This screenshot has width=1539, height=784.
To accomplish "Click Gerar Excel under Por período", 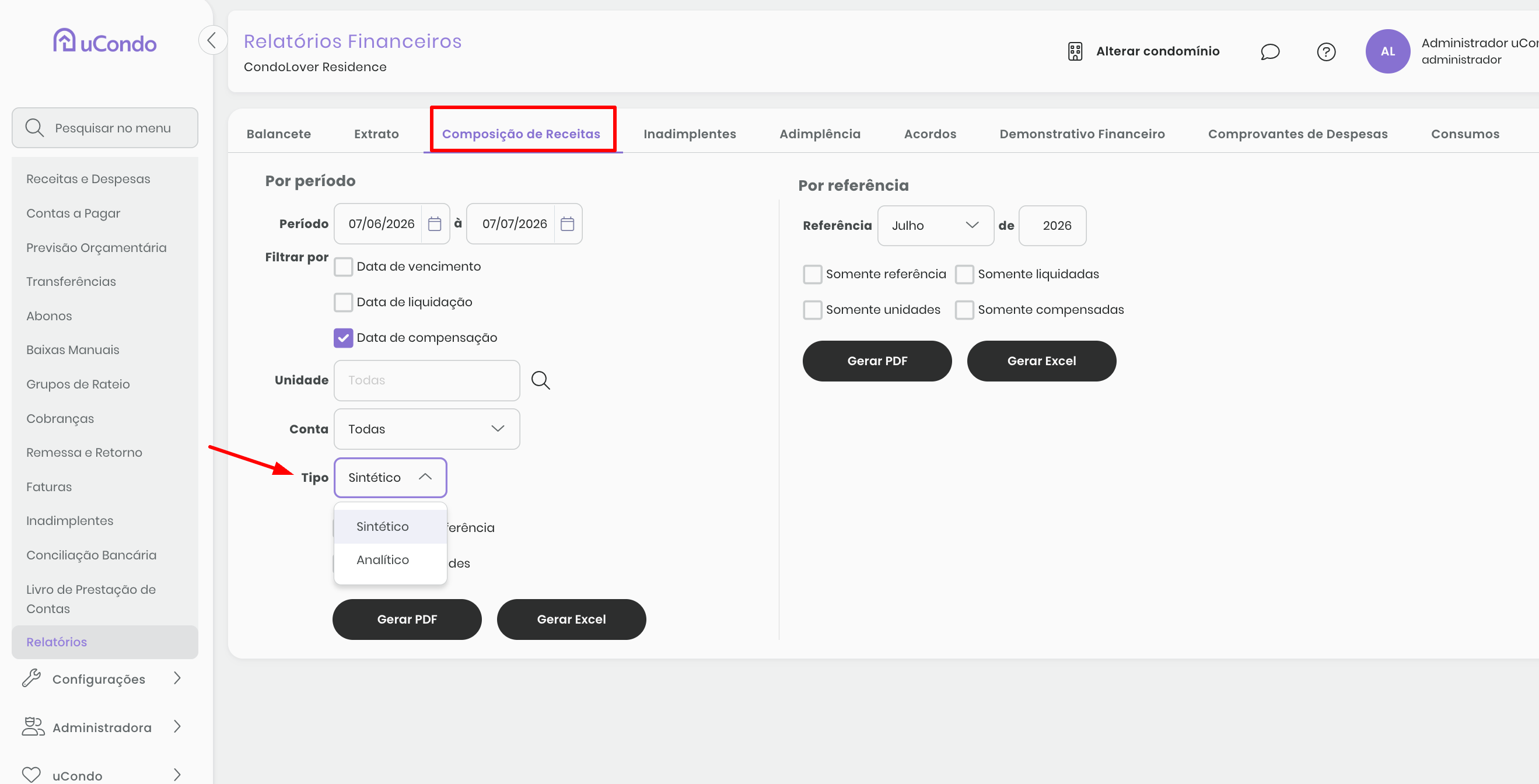I will pyautogui.click(x=571, y=619).
